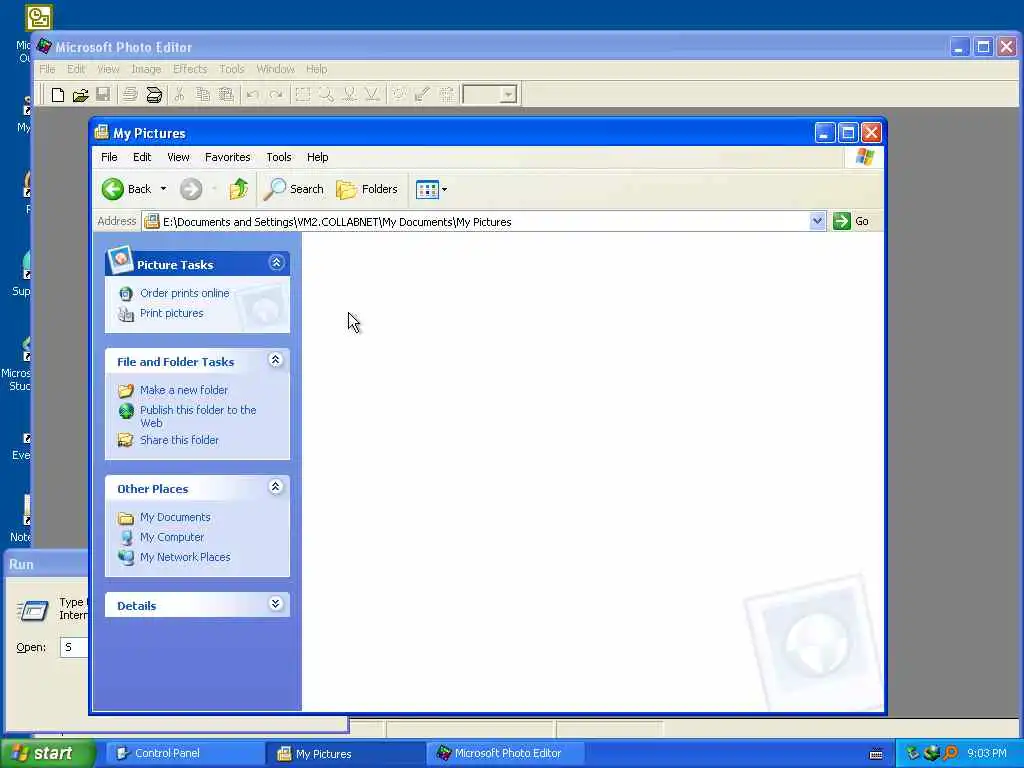Open File menu in My Pictures
Screen dimensions: 1024x768
coord(109,157)
